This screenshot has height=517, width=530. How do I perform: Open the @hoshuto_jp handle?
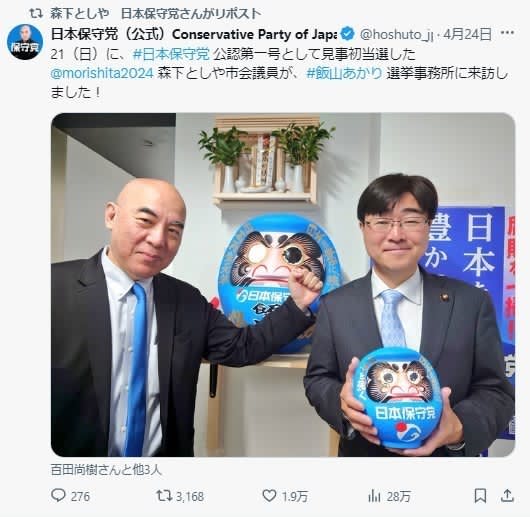(396, 34)
